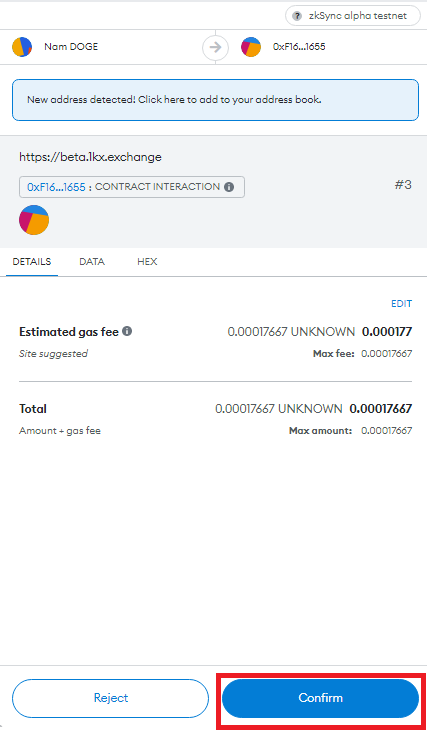Select the bold 0.000177 gas fee value

point(387,332)
